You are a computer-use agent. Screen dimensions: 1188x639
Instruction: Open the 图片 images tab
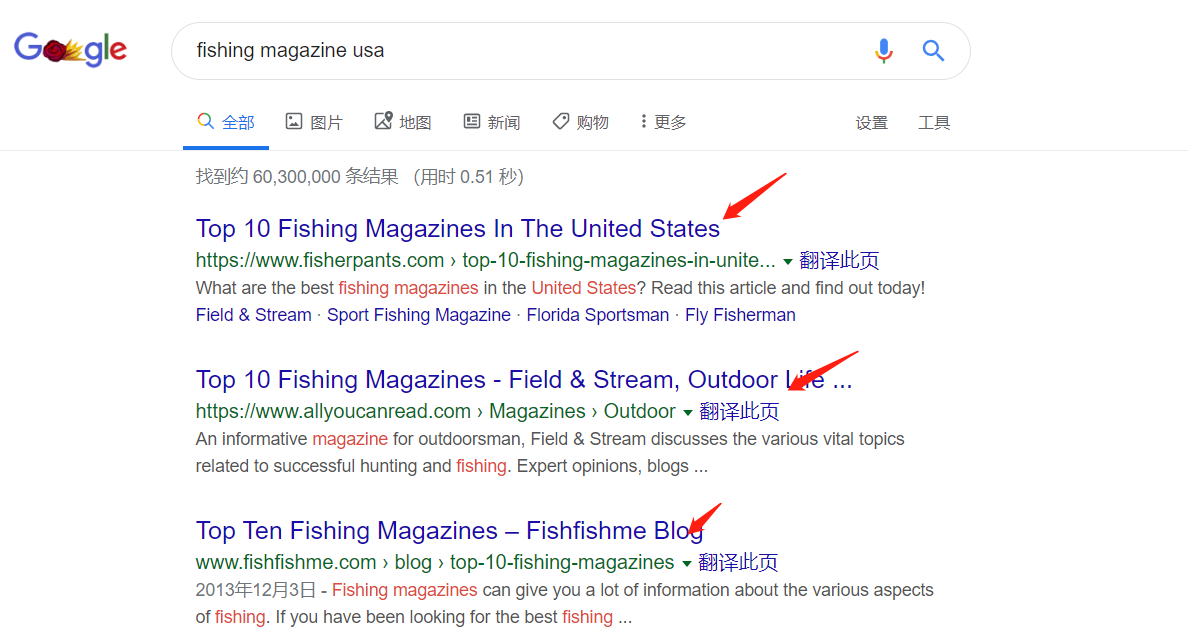[314, 122]
